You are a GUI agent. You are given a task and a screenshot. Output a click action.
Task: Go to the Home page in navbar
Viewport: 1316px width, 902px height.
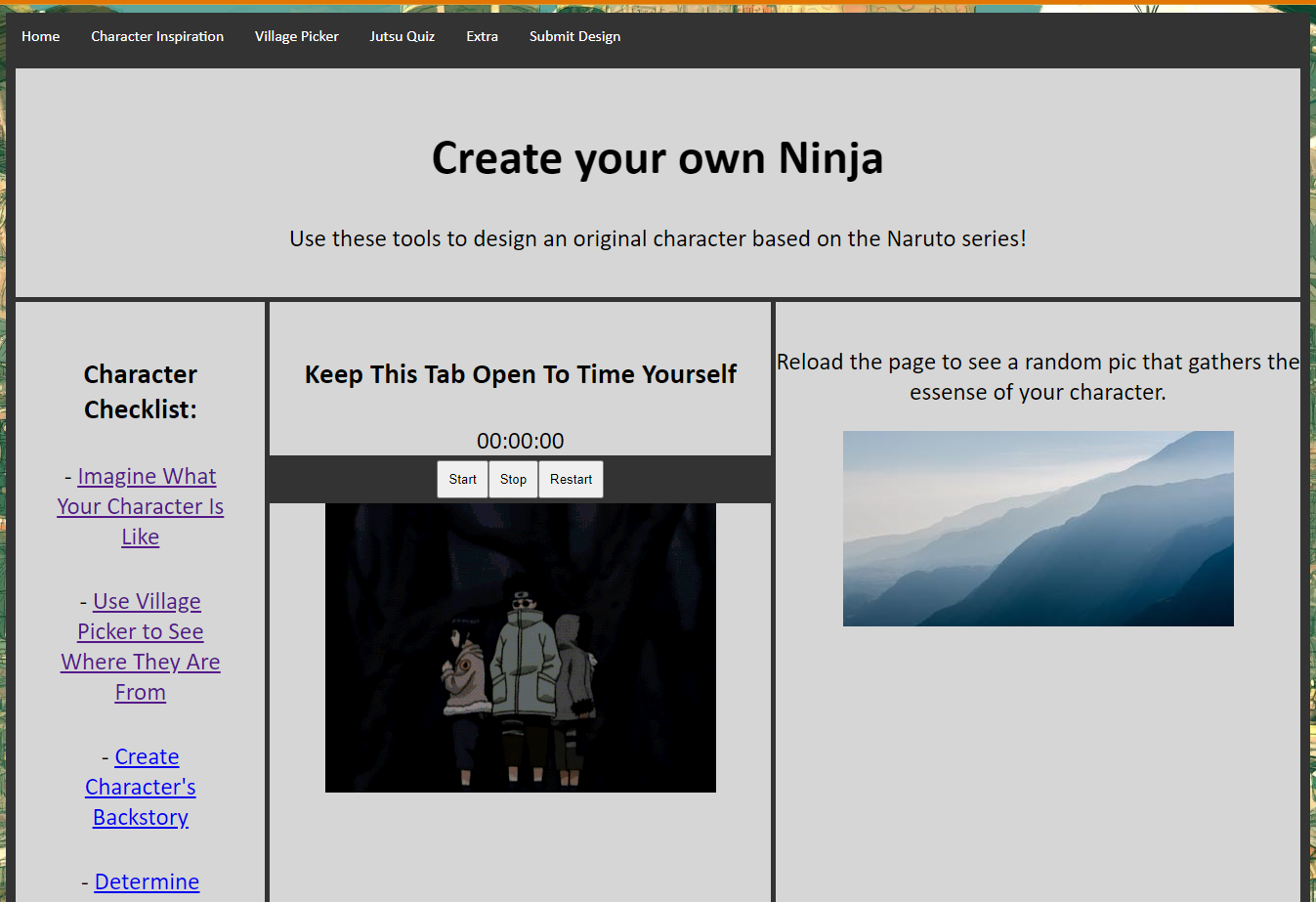pos(40,36)
